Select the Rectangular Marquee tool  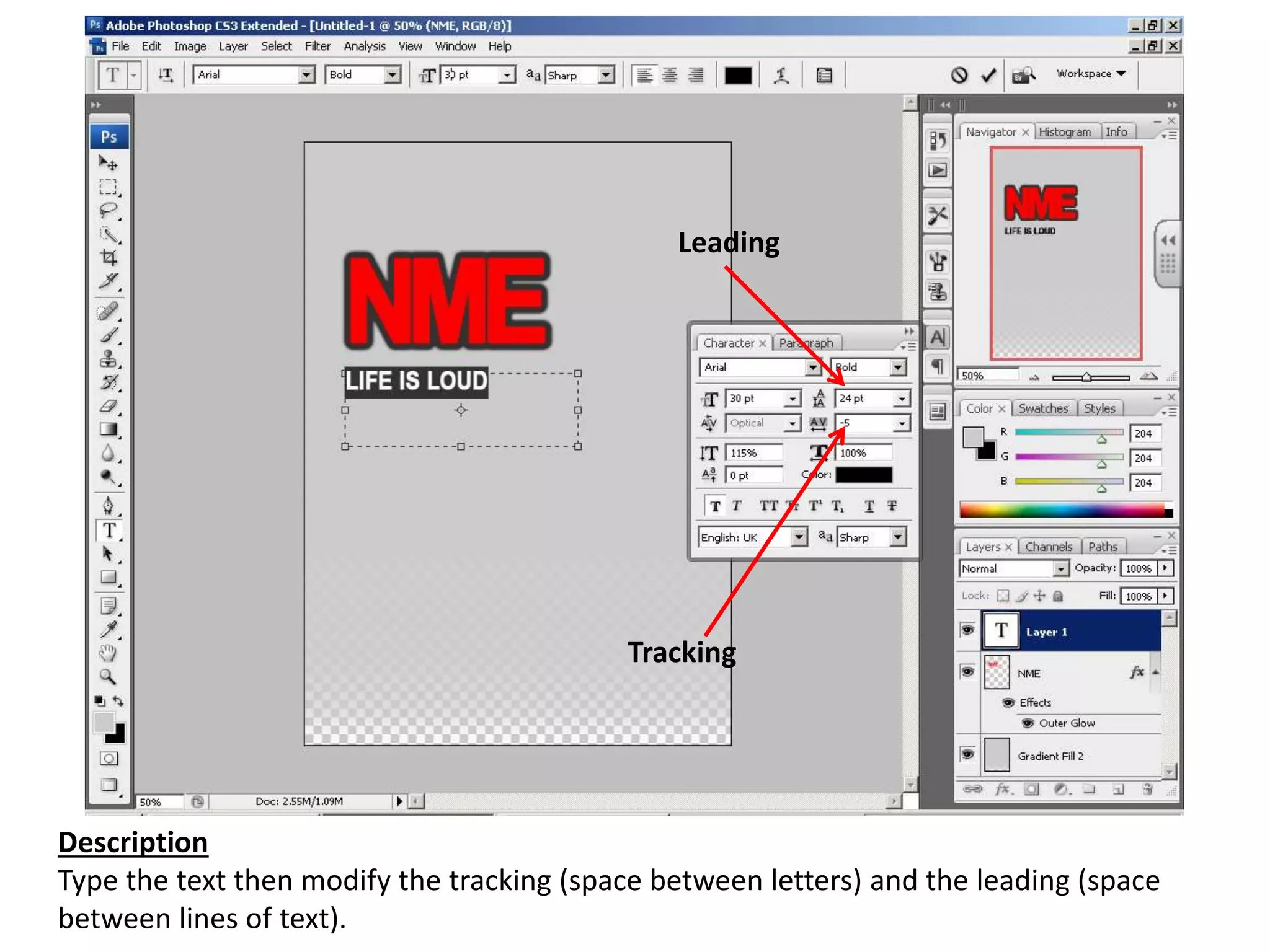[109, 187]
